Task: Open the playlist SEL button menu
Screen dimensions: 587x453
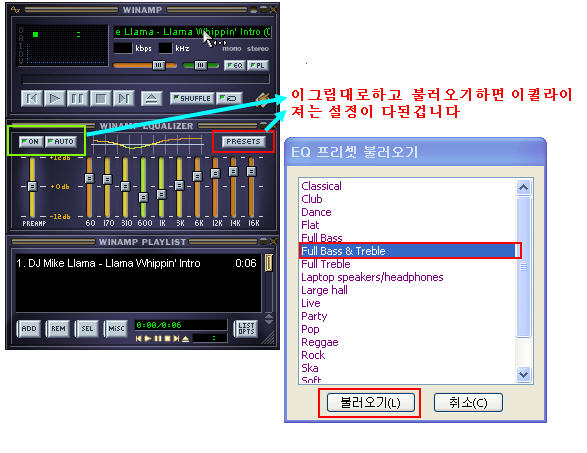Action: [x=87, y=329]
